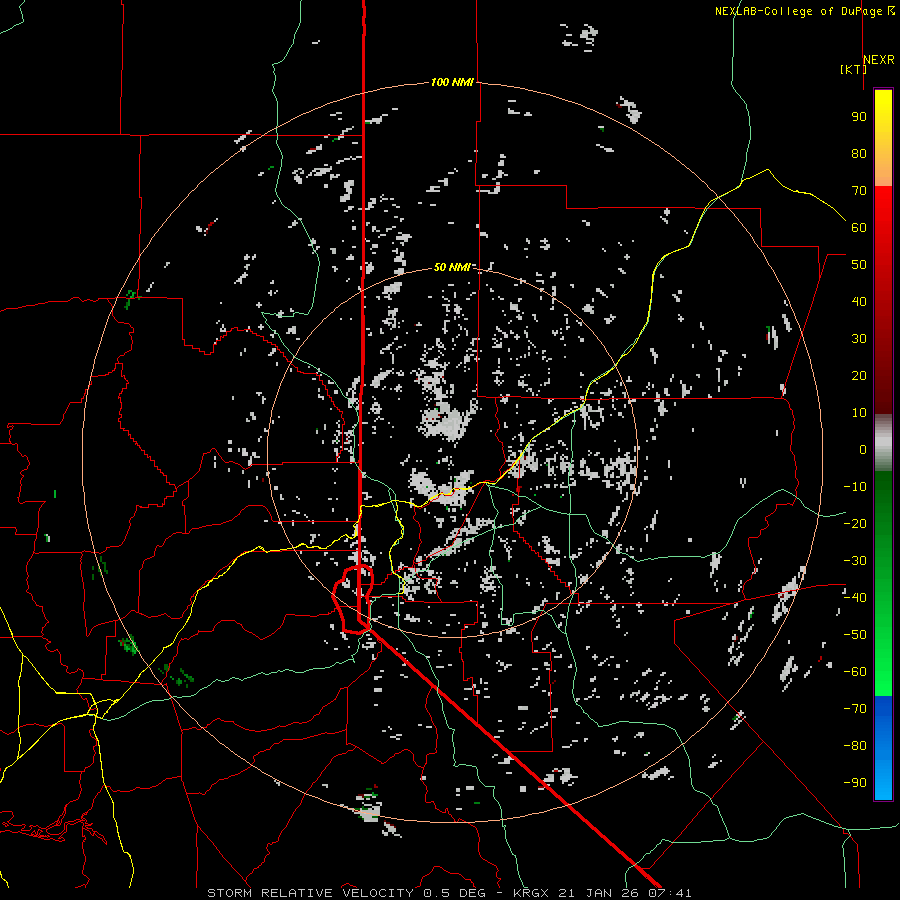Click the green inbound segment of color bar

[x=883, y=583]
